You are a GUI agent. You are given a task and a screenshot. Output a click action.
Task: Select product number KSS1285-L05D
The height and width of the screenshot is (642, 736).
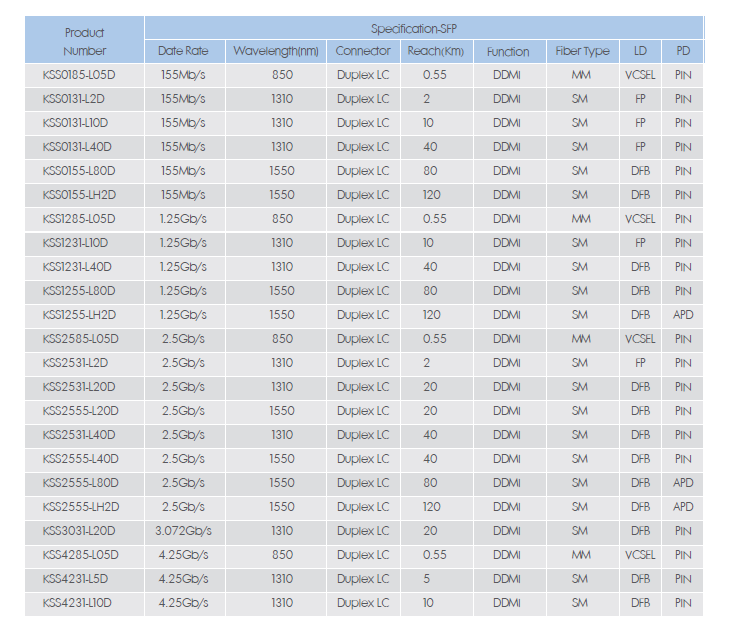click(80, 219)
